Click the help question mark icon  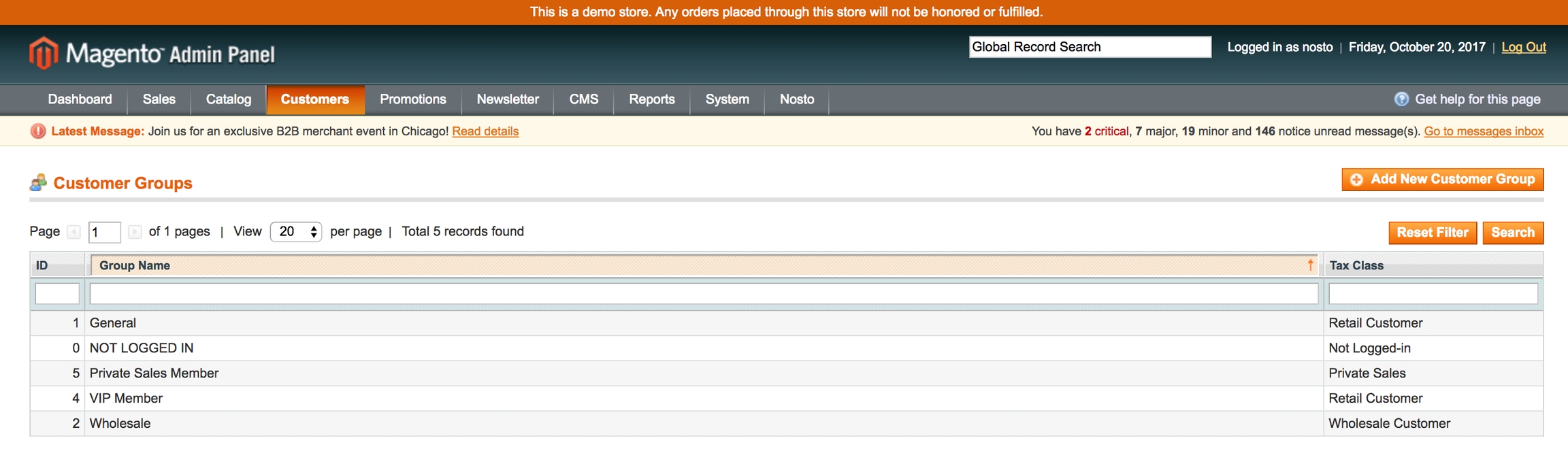(x=1401, y=99)
